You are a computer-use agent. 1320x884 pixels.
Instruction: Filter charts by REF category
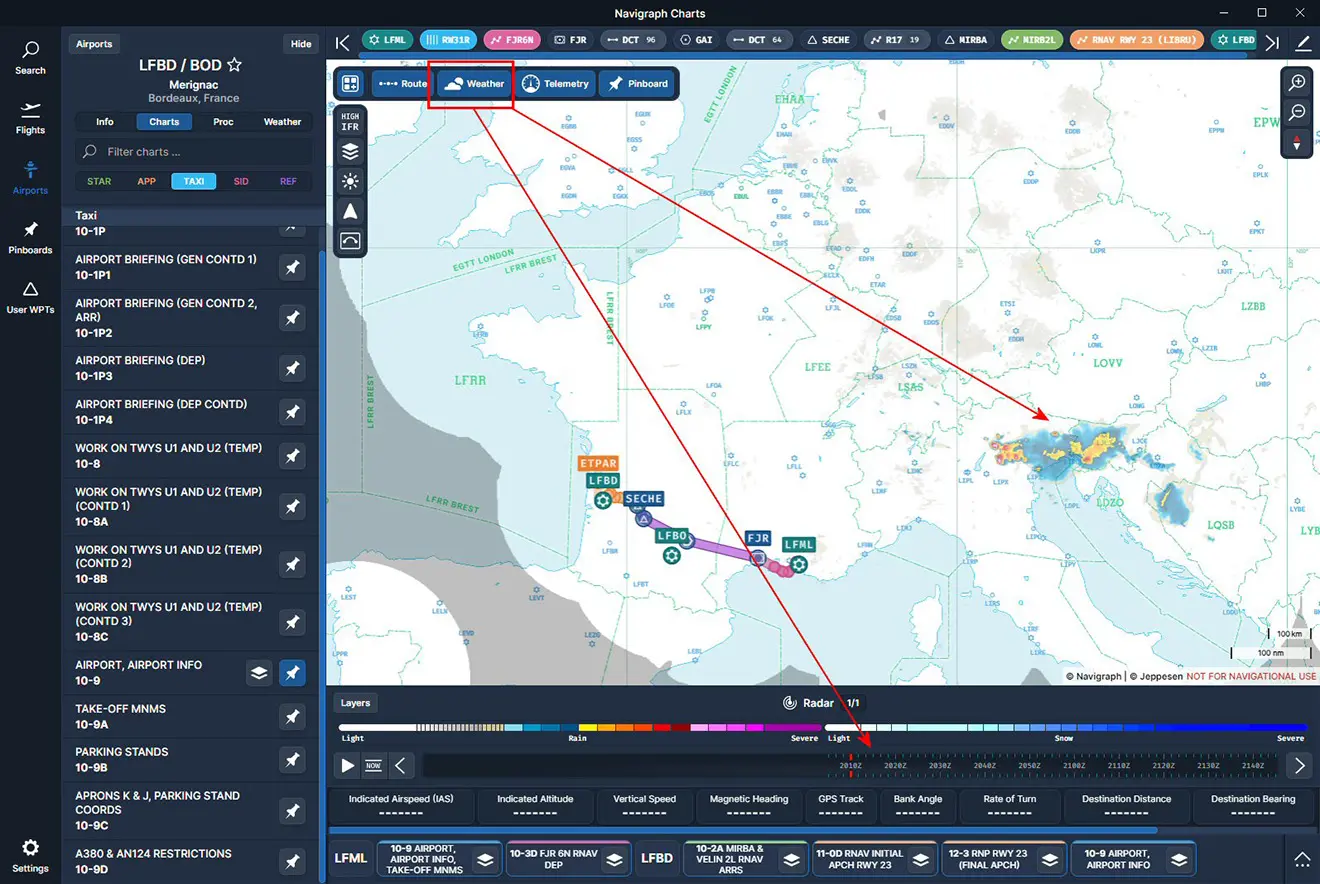pyautogui.click(x=288, y=181)
